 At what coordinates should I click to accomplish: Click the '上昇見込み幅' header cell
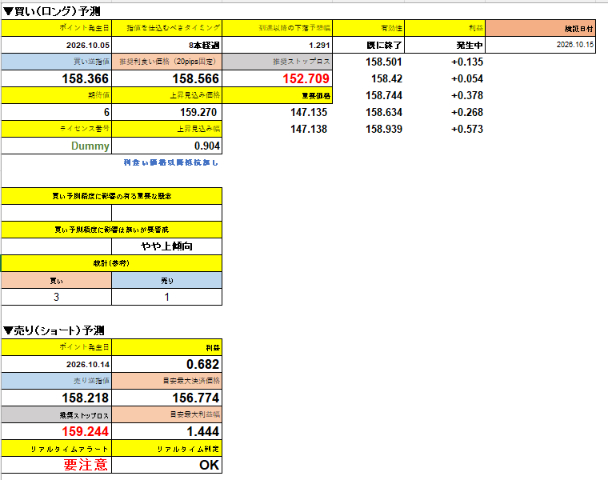(167, 129)
